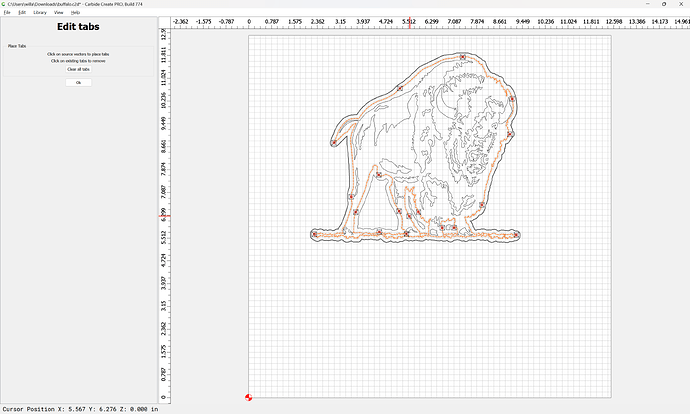Click the 'Click on source vectors to place tabs' text
Image resolution: width=690 pixels, height=414 pixels.
pyautogui.click(x=78, y=54)
